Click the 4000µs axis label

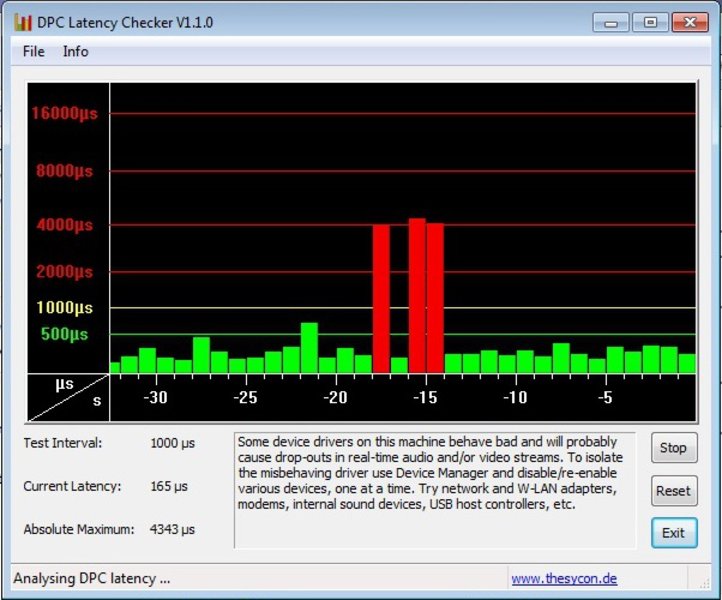(64, 225)
